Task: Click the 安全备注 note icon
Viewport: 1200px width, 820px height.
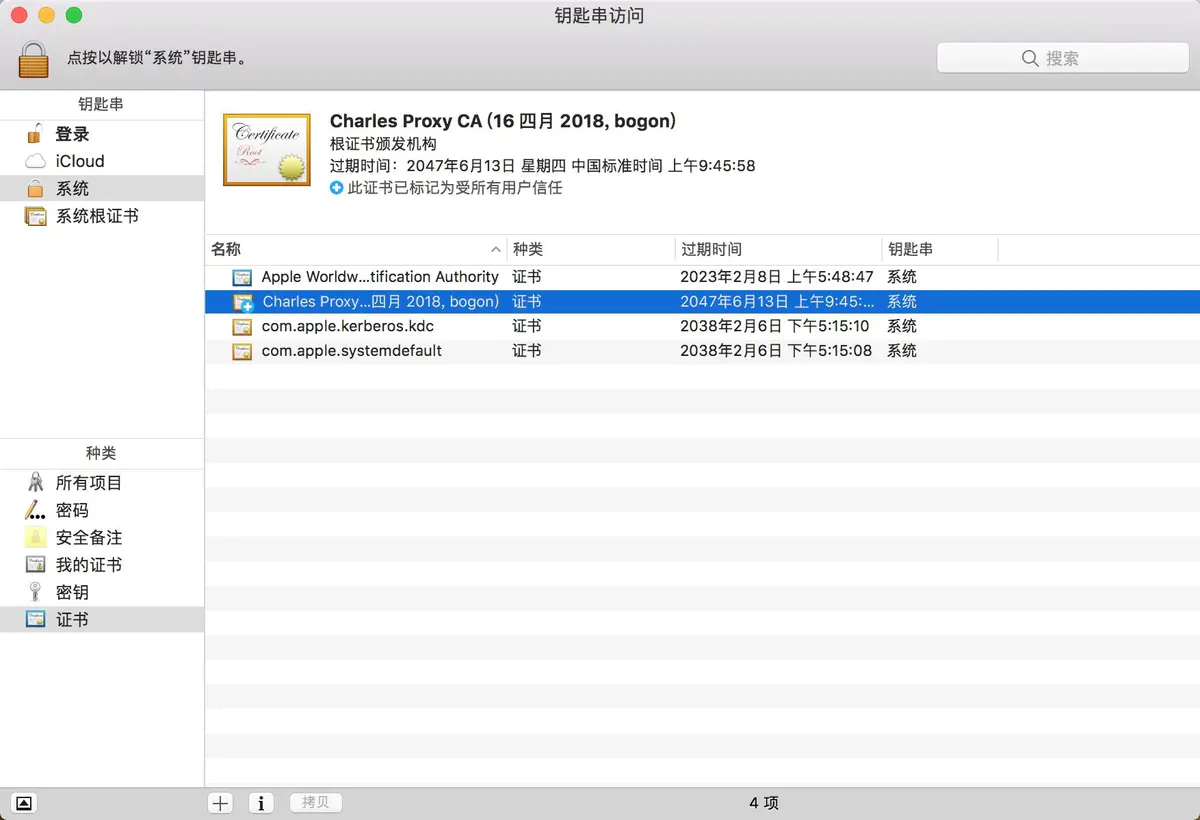Action: (35, 537)
